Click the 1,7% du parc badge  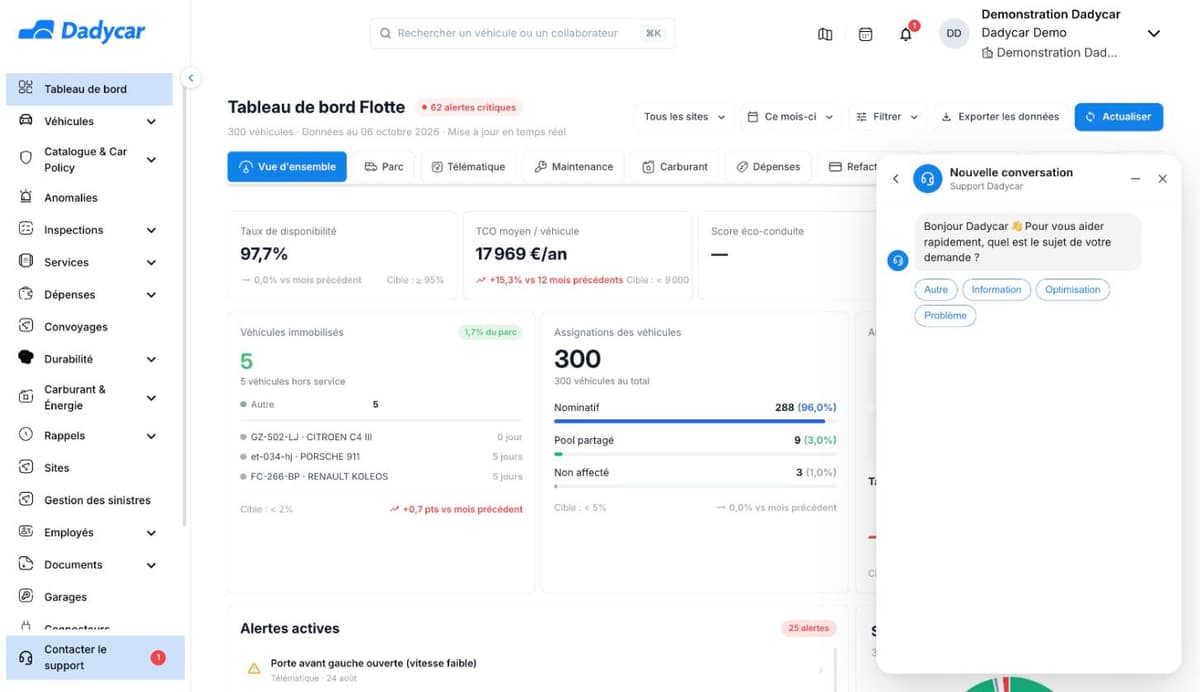tap(490, 332)
